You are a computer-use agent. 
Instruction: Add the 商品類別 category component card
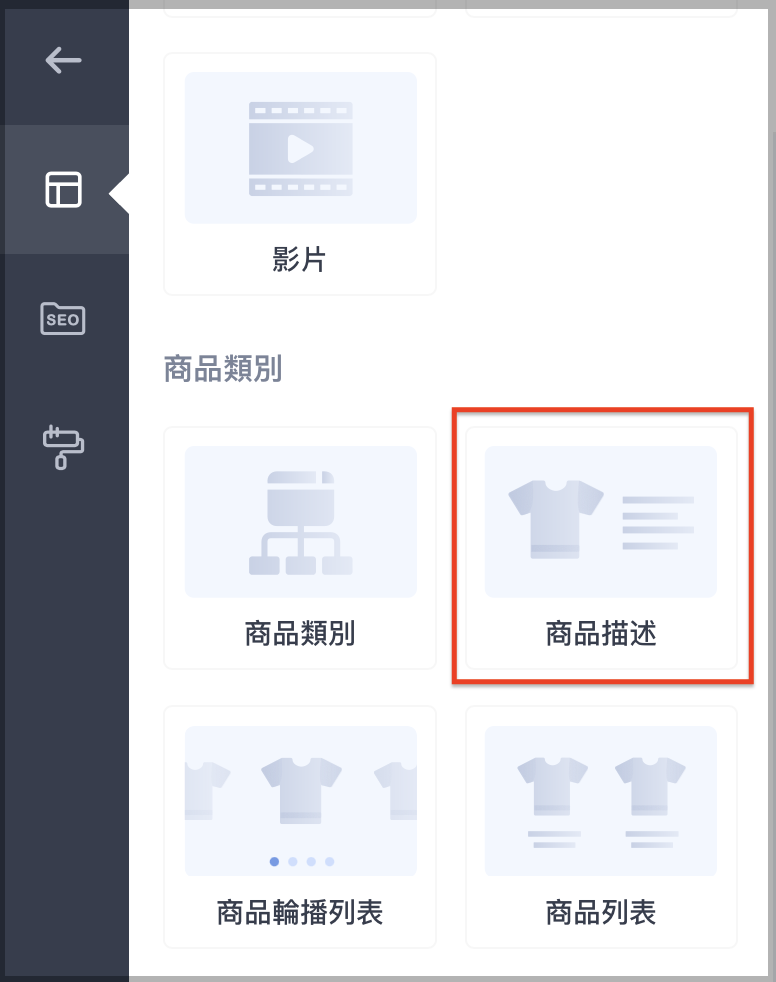click(x=300, y=548)
